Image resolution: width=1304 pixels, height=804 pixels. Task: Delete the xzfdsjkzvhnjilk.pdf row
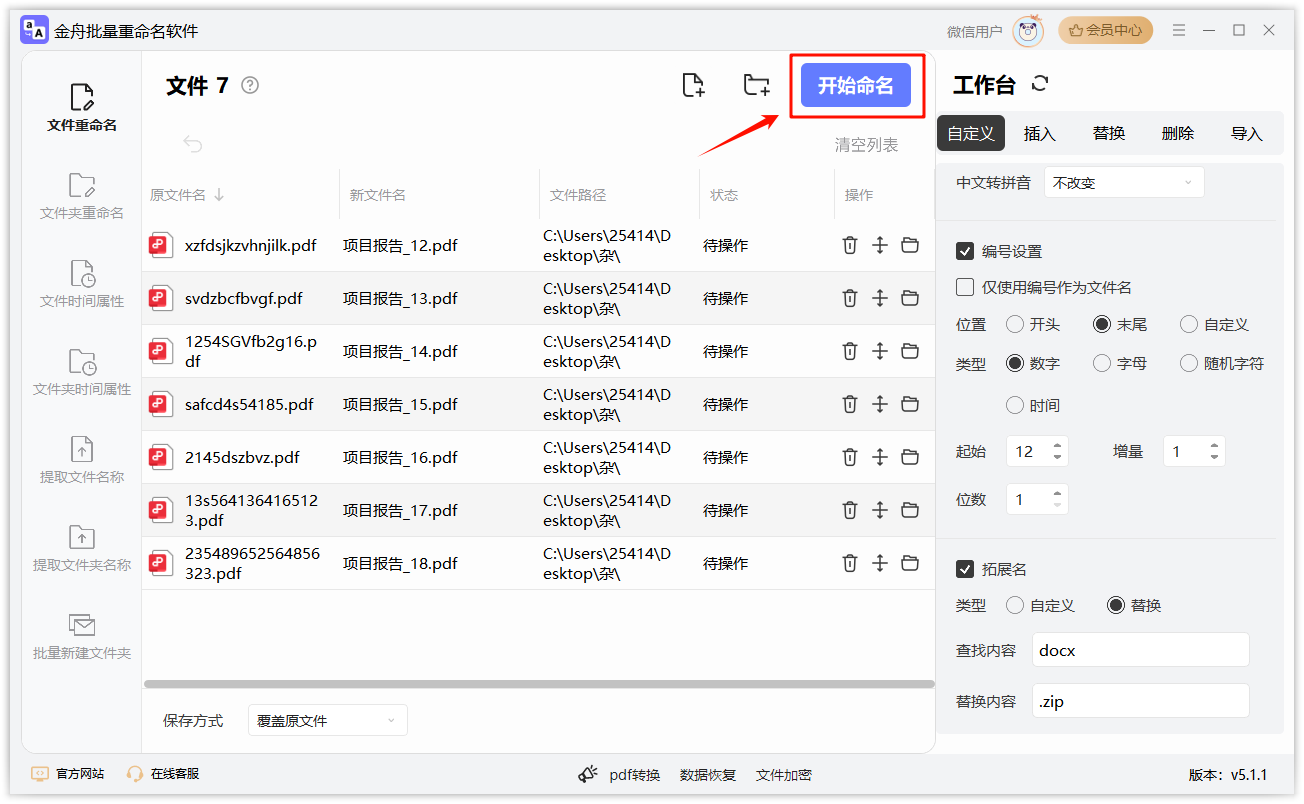850,245
